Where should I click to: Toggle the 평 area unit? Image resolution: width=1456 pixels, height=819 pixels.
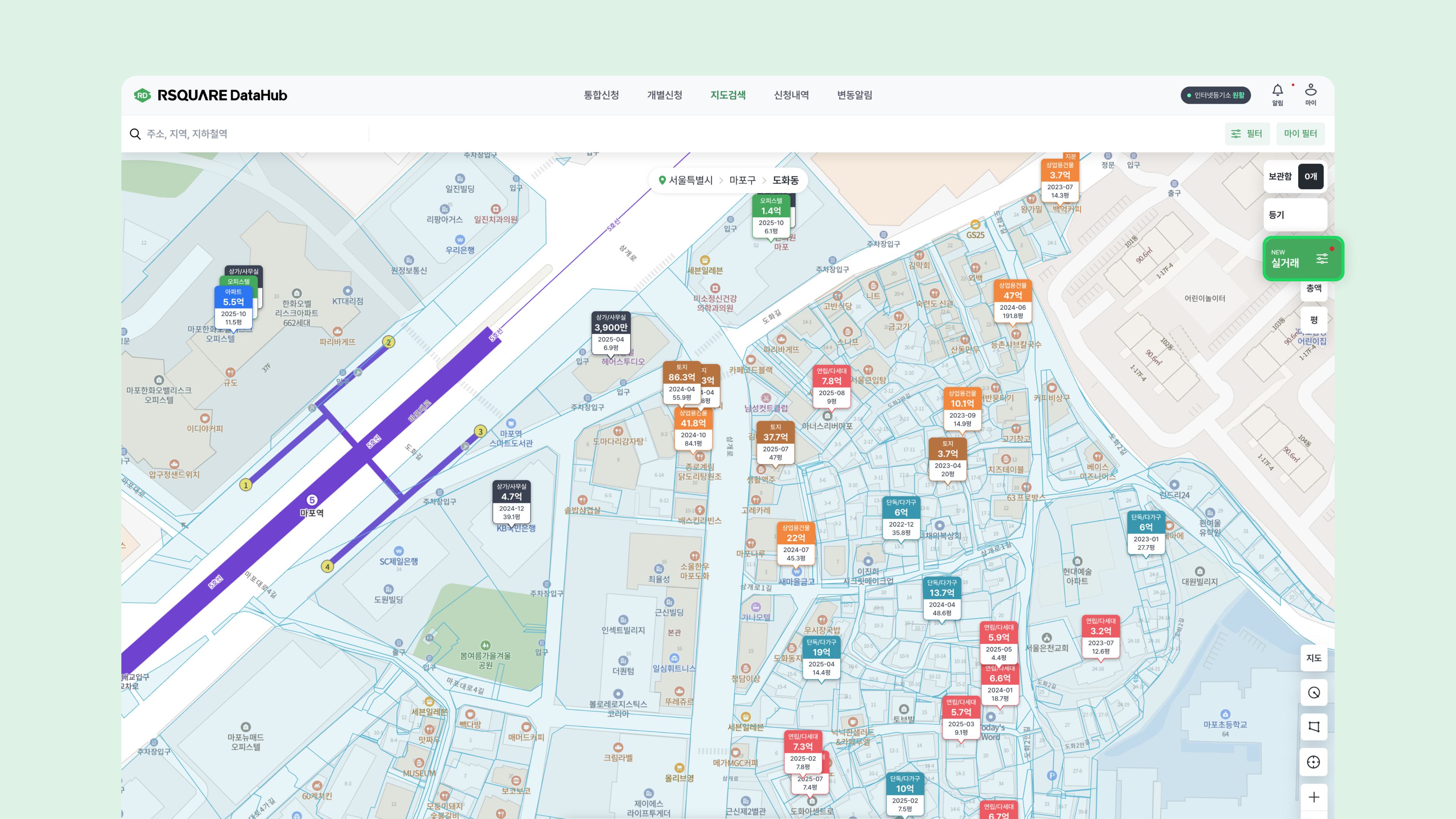pyautogui.click(x=1313, y=320)
